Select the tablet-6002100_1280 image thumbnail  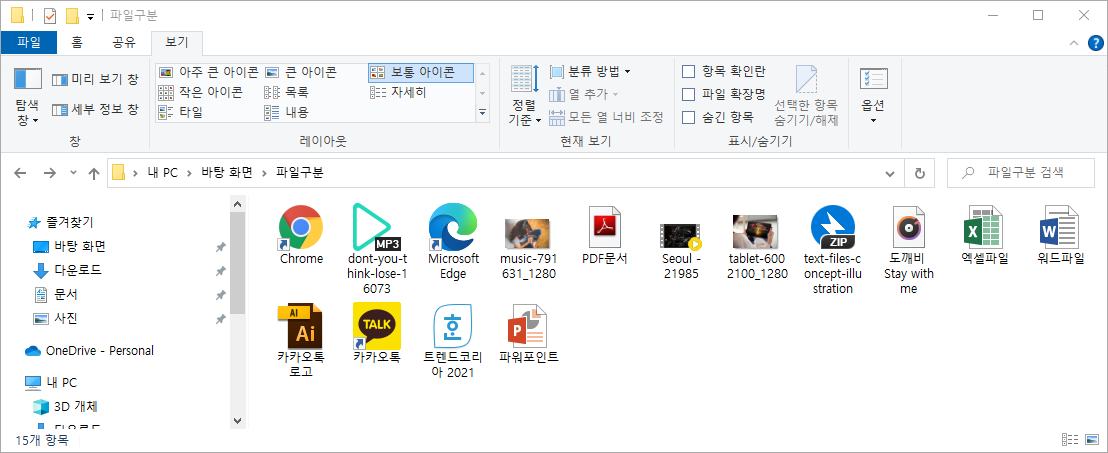click(x=756, y=232)
